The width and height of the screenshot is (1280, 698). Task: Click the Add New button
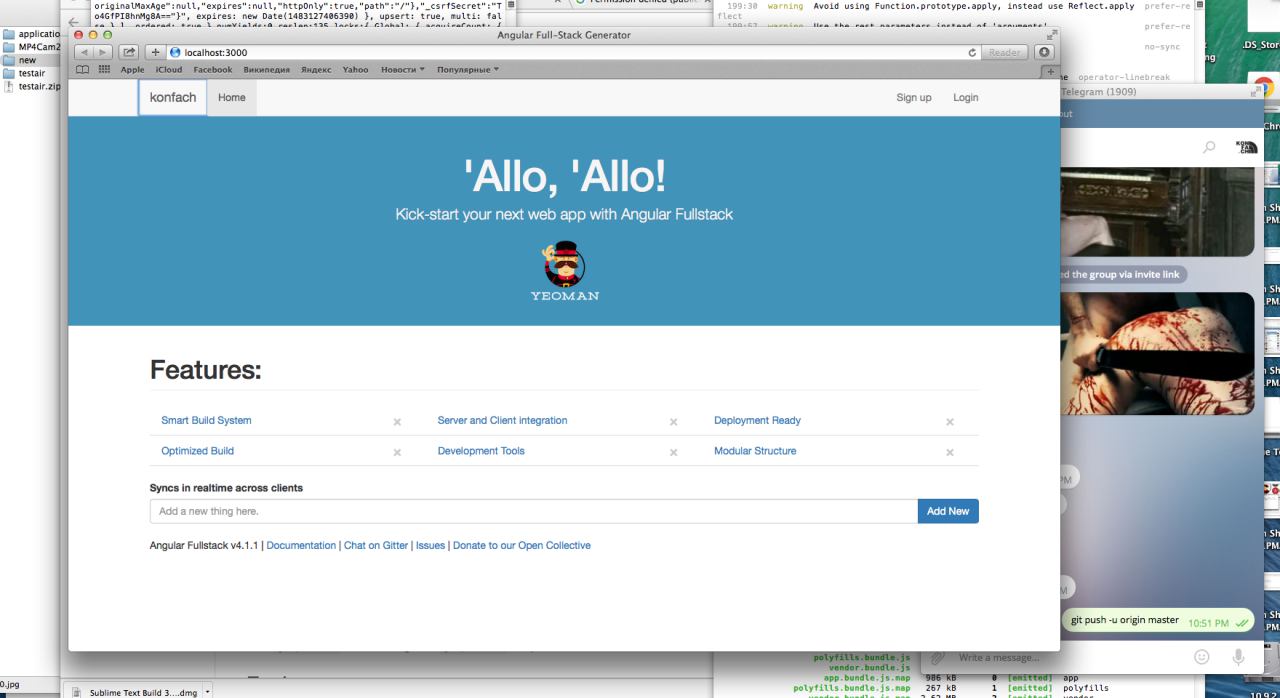pyautogui.click(x=948, y=511)
